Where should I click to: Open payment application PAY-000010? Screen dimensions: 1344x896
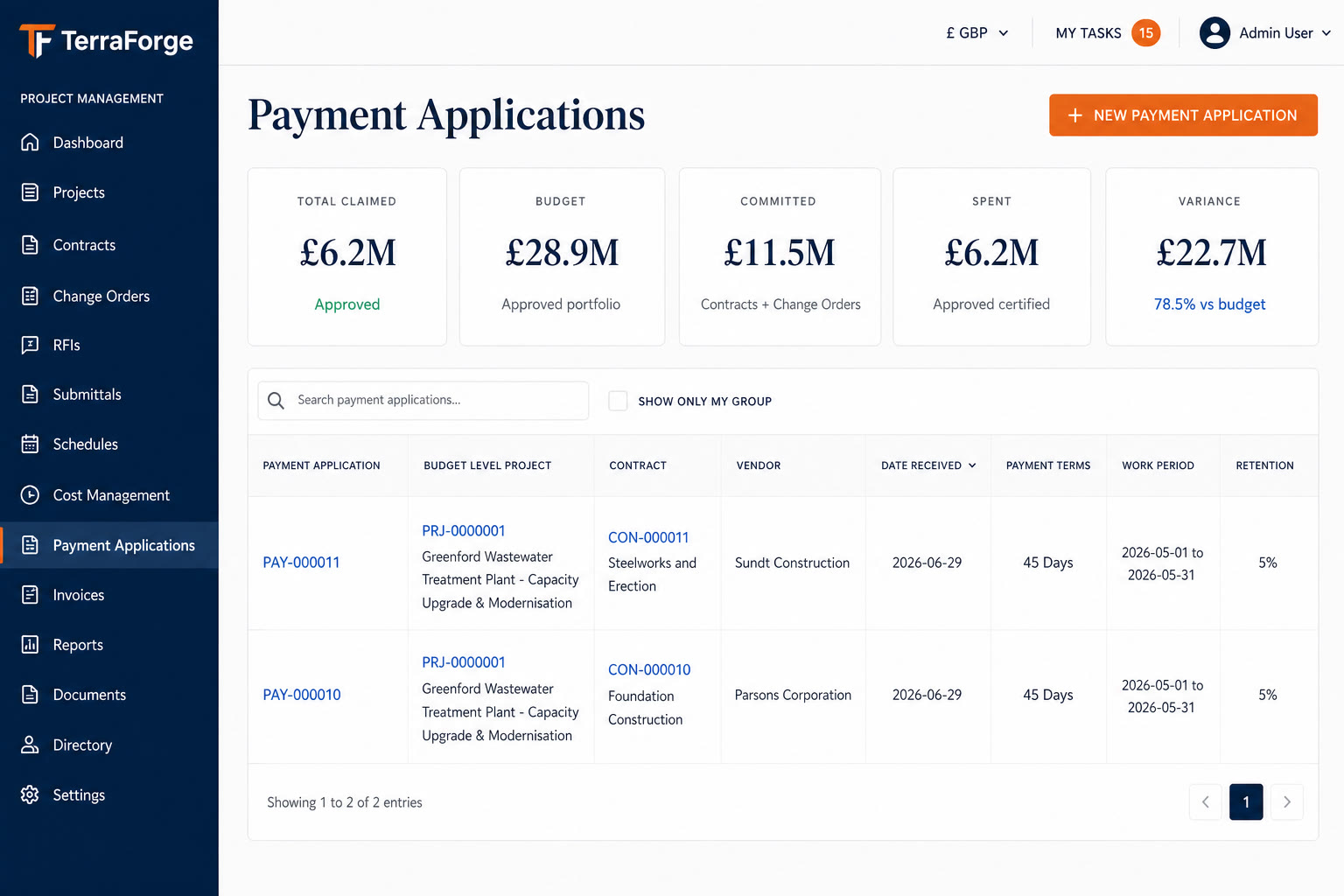tap(302, 695)
